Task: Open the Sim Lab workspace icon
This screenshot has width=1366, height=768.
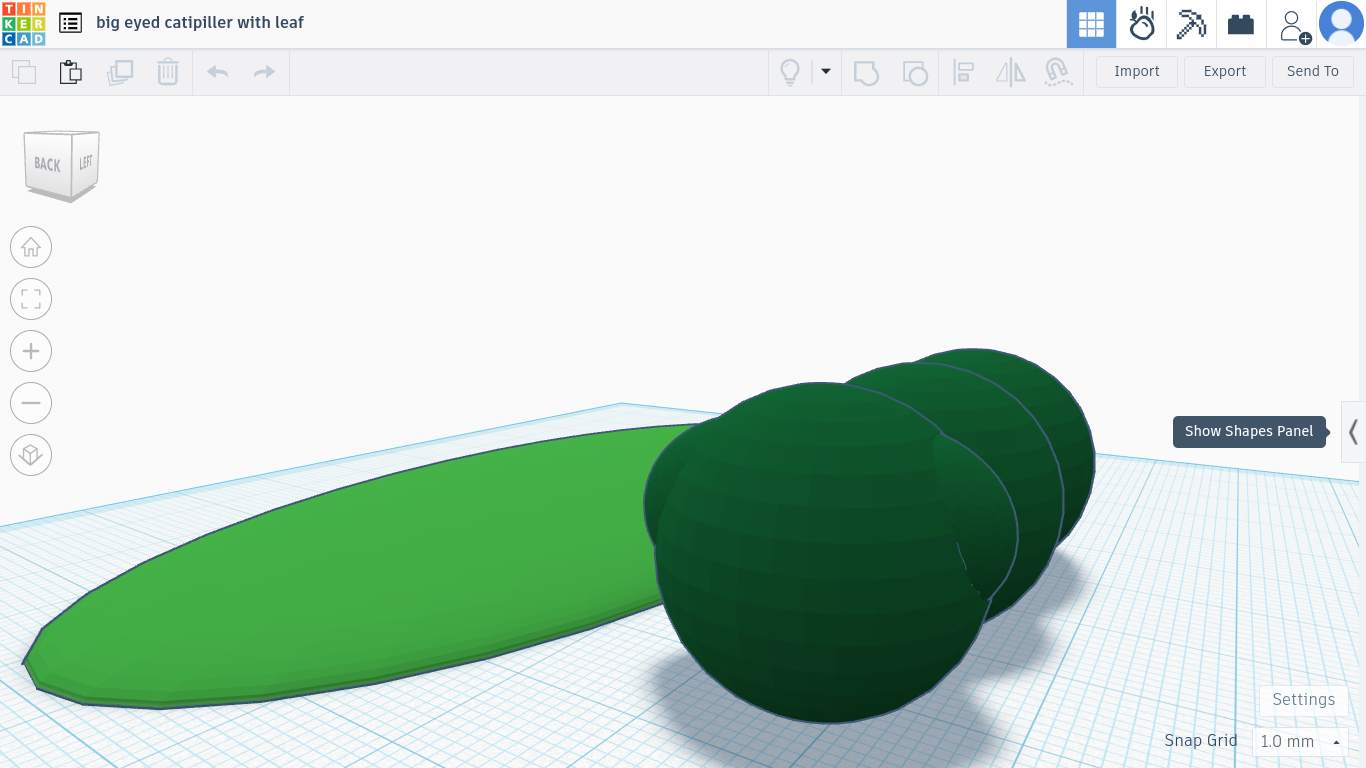Action: click(1142, 24)
